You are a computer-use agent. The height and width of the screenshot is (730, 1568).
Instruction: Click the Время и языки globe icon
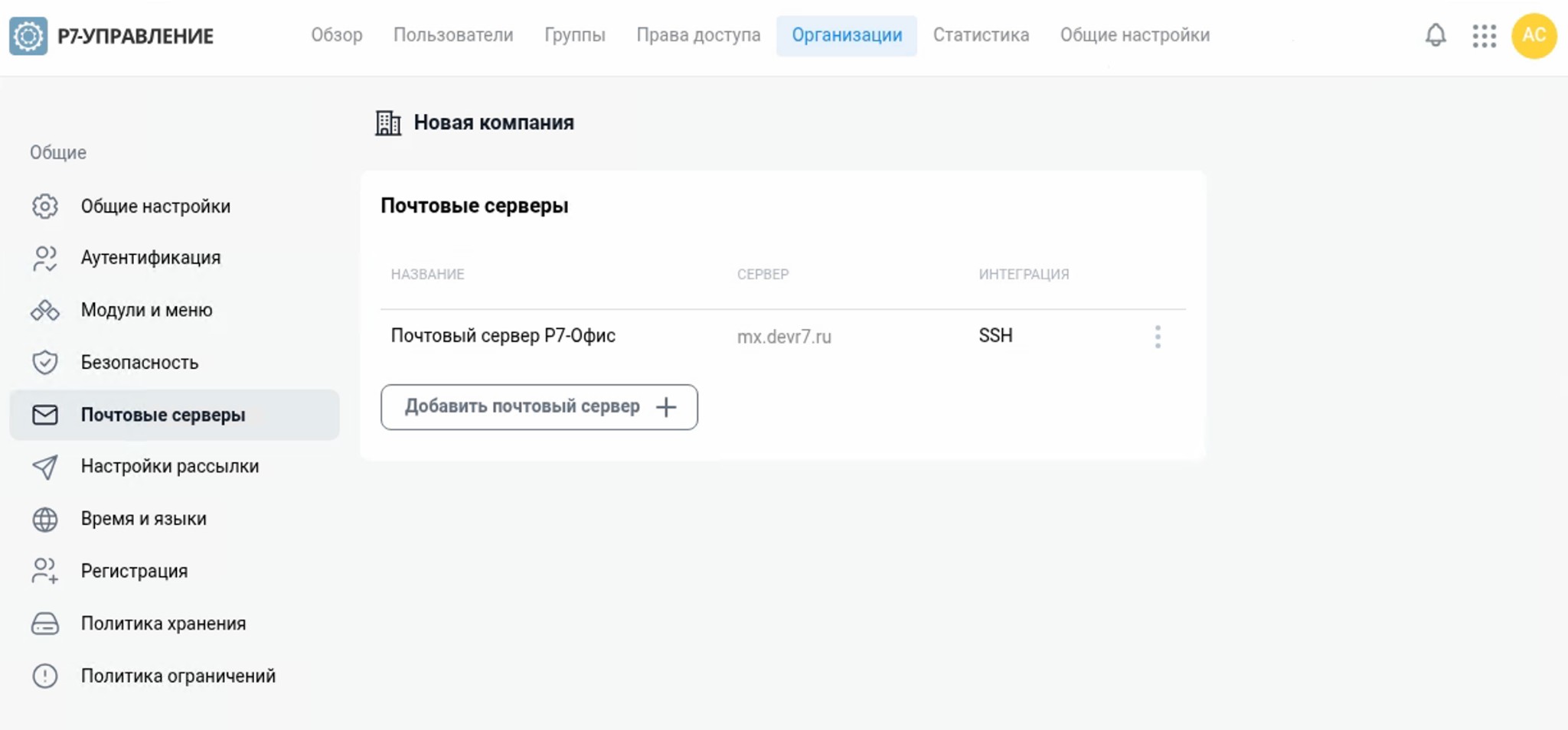click(45, 520)
